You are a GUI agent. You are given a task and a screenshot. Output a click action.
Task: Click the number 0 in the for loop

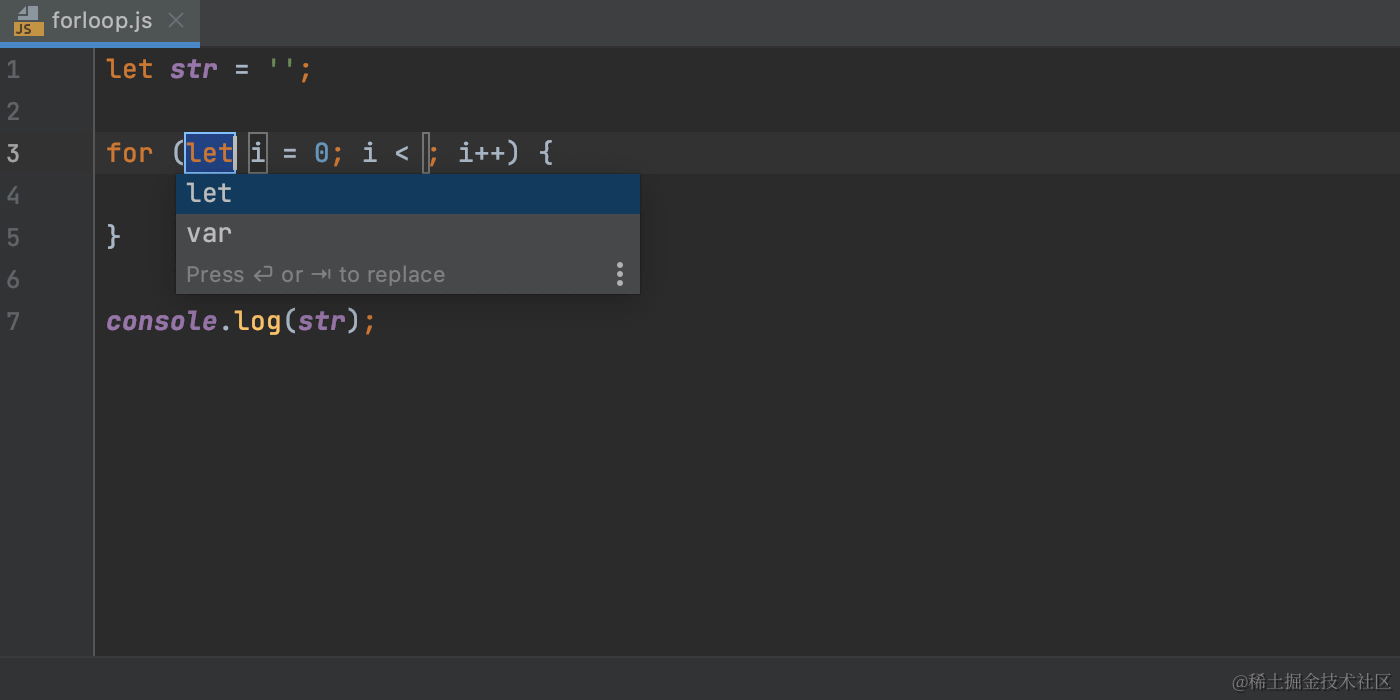click(x=322, y=152)
